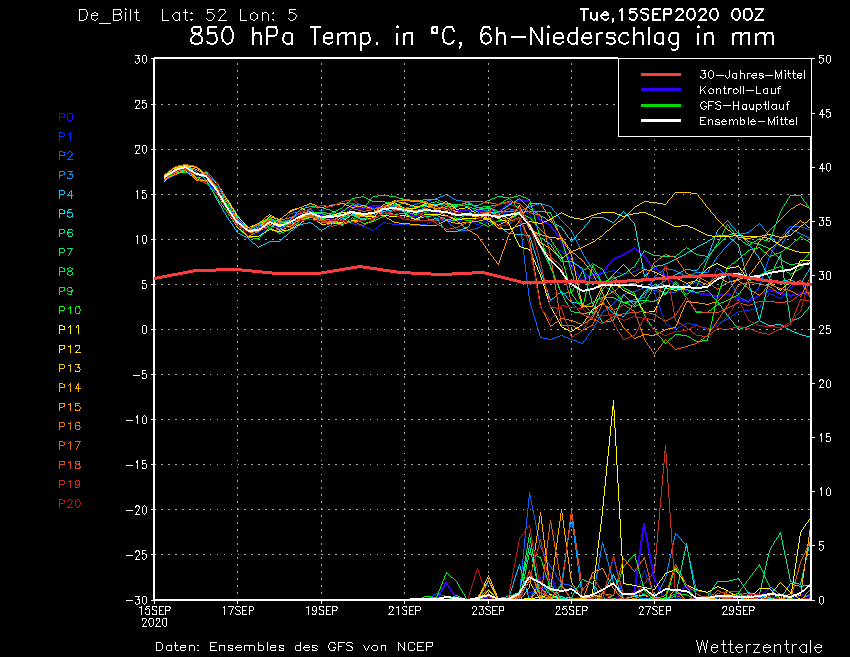Click the green GFS-Hauptlauf legend line
Screen dimensions: 850x657
(661, 105)
